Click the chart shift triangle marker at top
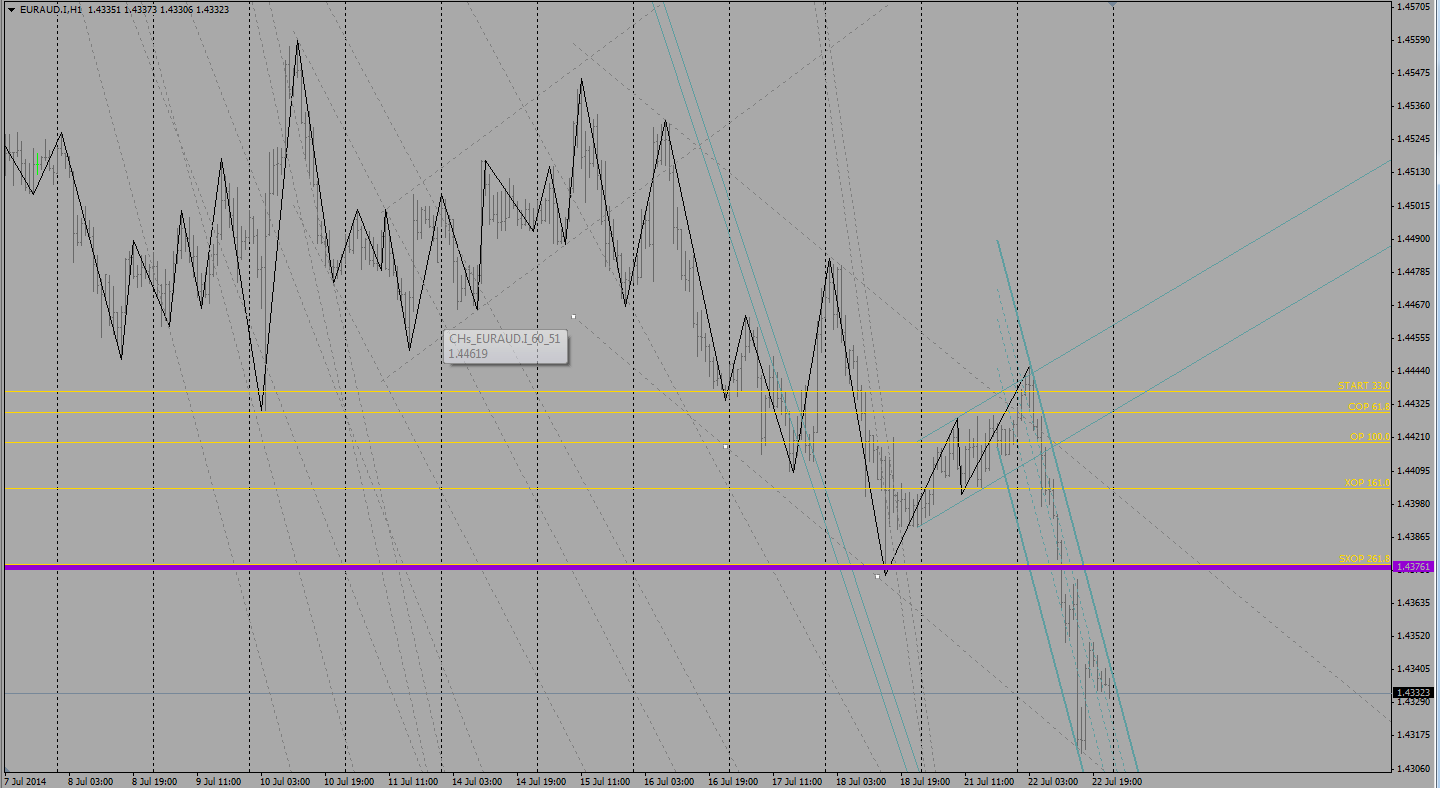This screenshot has width=1440, height=788. tap(1112, 4)
